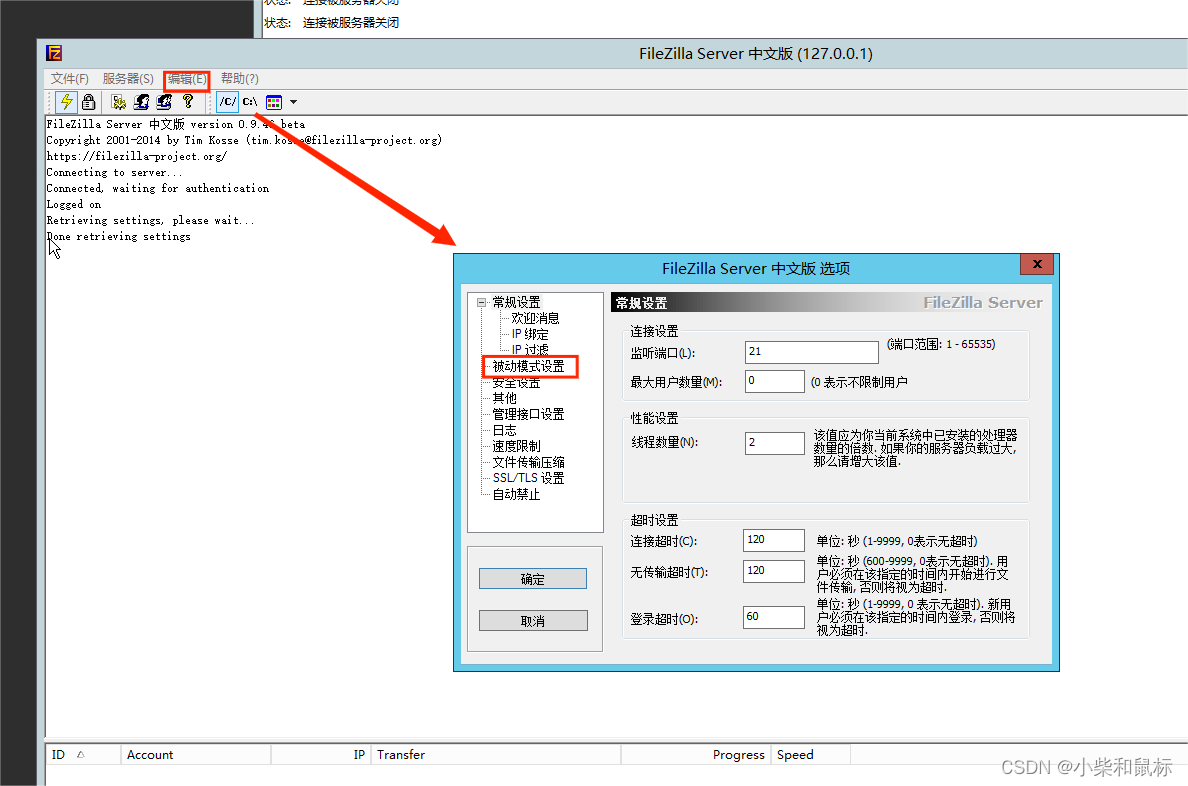Open server settings via gear toolbar icon
Image resolution: width=1188 pixels, height=786 pixels.
118,102
